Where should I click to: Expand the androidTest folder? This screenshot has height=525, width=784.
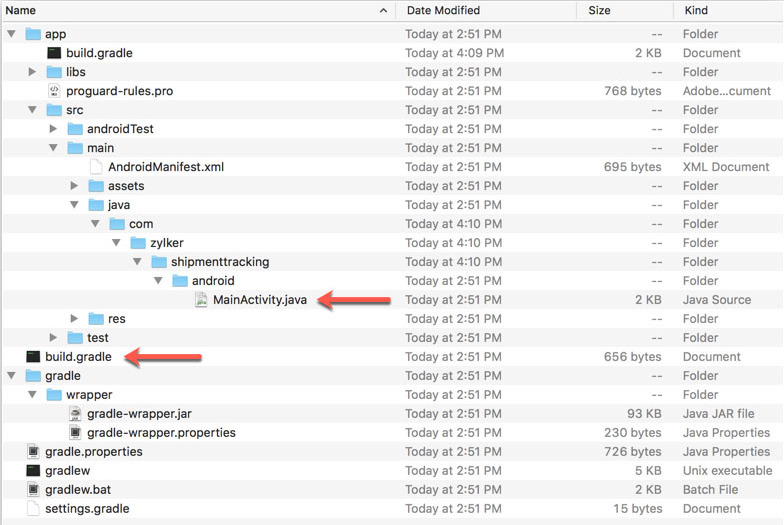[x=53, y=129]
